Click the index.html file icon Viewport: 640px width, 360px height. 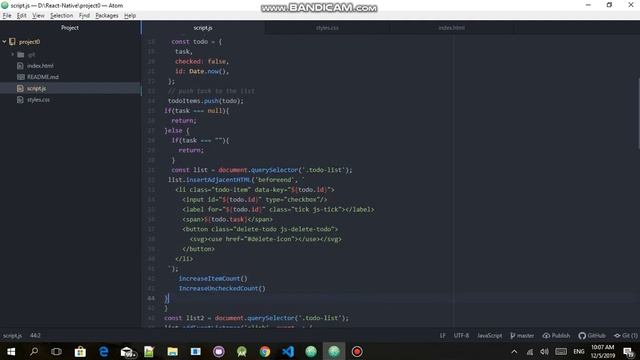click(x=20, y=66)
